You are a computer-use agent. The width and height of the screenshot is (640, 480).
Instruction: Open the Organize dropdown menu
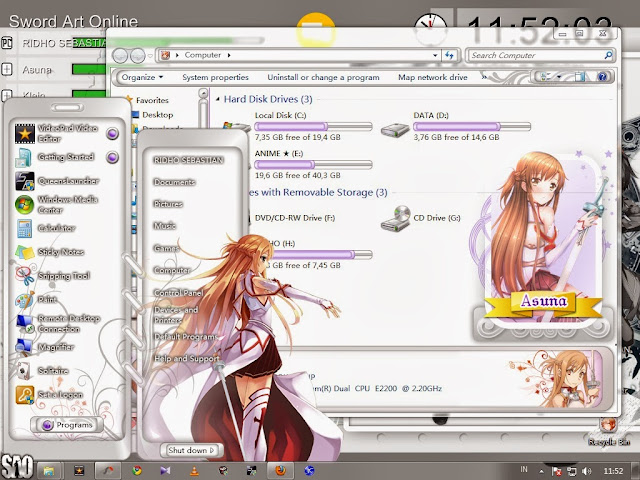[142, 77]
